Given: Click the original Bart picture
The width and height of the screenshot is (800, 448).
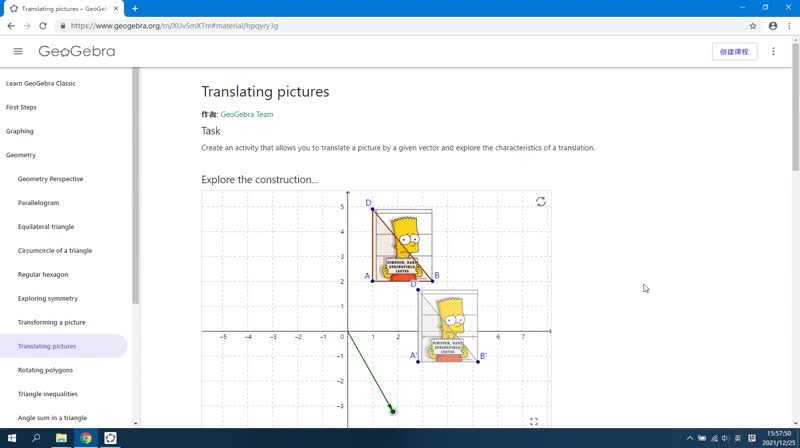Looking at the screenshot, I should pos(403,245).
